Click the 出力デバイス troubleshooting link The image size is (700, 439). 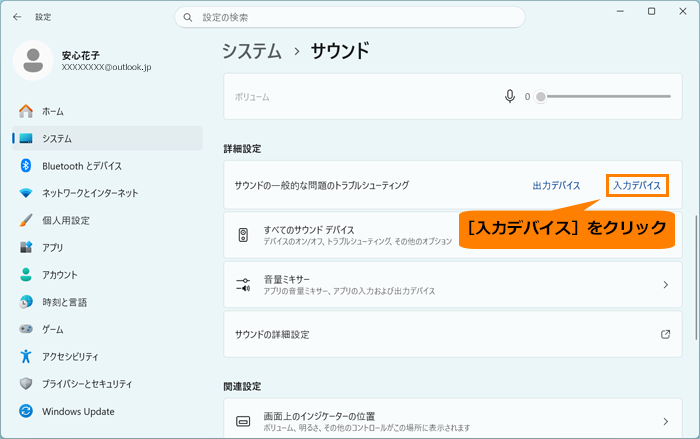tap(556, 185)
